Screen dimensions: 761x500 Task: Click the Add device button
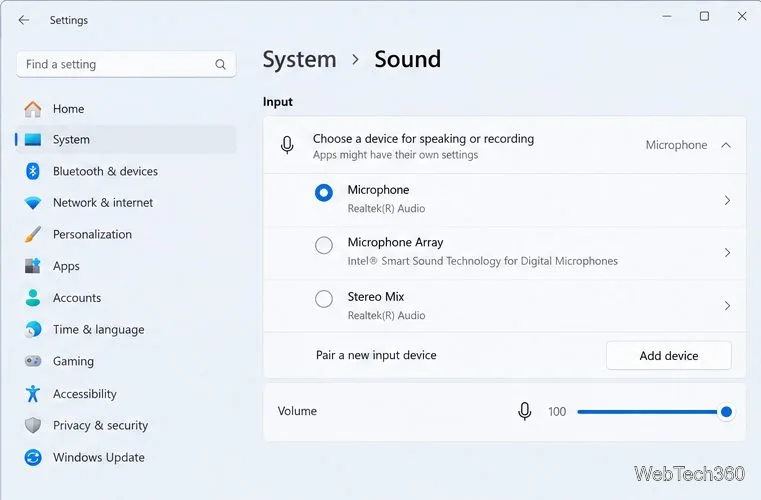pos(669,355)
